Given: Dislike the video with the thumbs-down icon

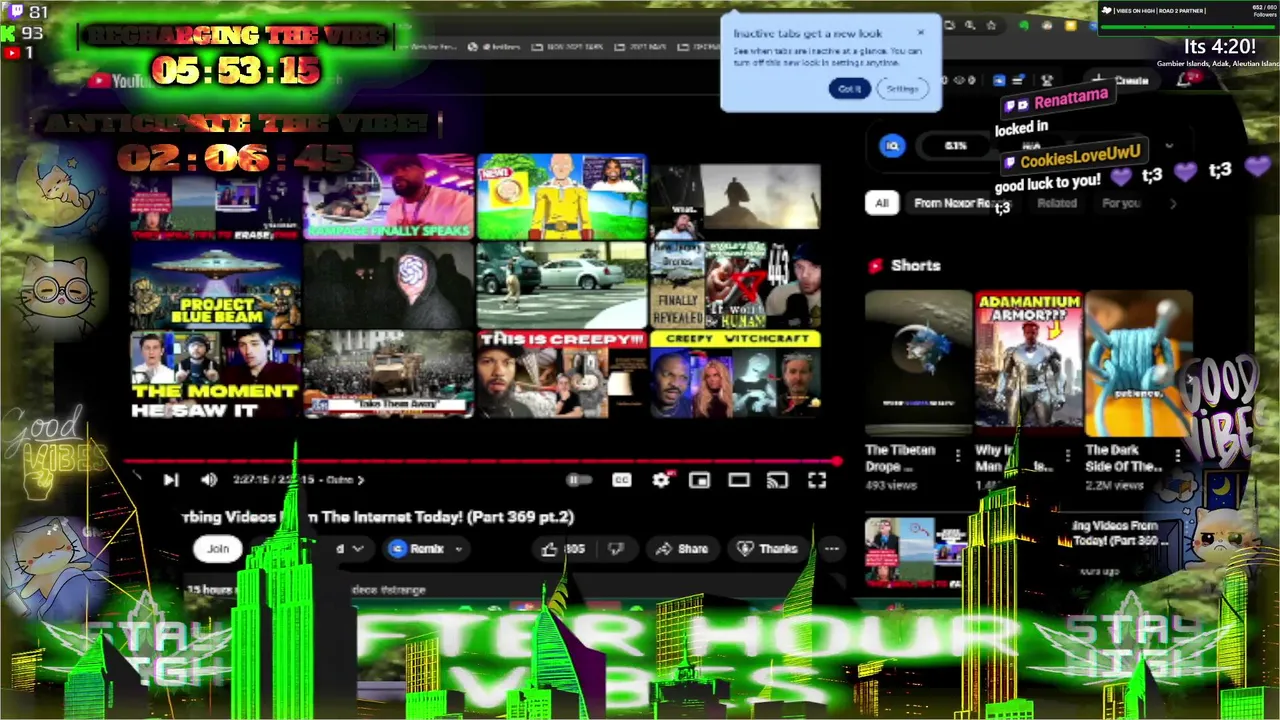Looking at the screenshot, I should click(x=616, y=549).
